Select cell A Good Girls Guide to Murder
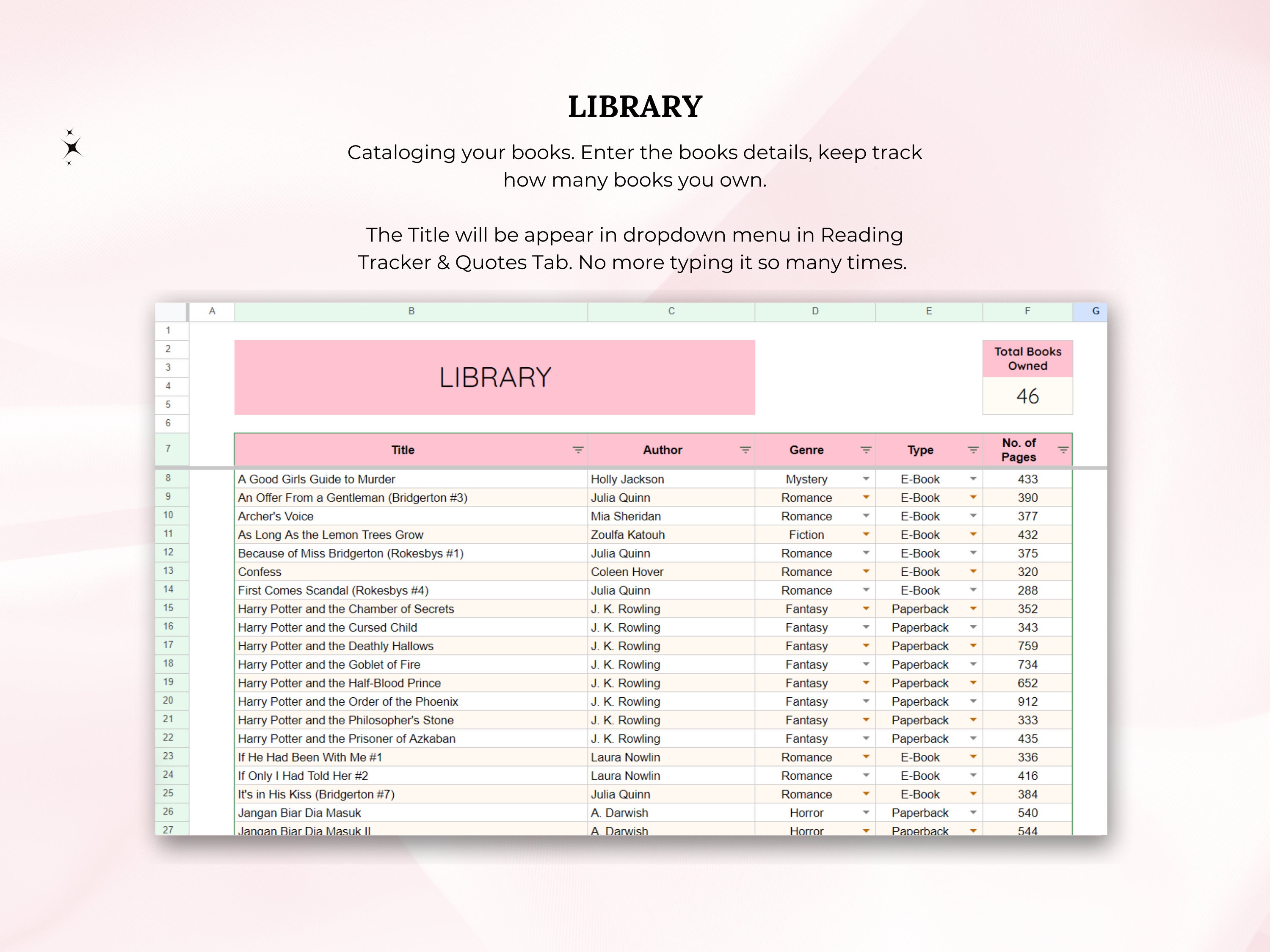Viewport: 1270px width, 952px height. (x=411, y=479)
